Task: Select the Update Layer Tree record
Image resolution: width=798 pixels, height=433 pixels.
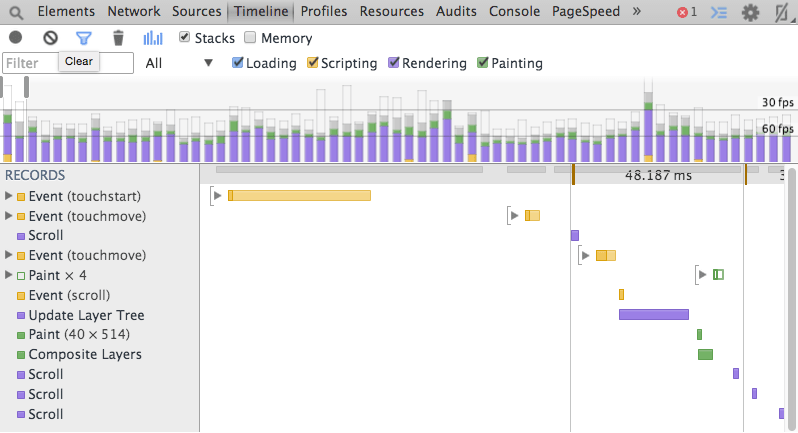Action: pos(86,315)
